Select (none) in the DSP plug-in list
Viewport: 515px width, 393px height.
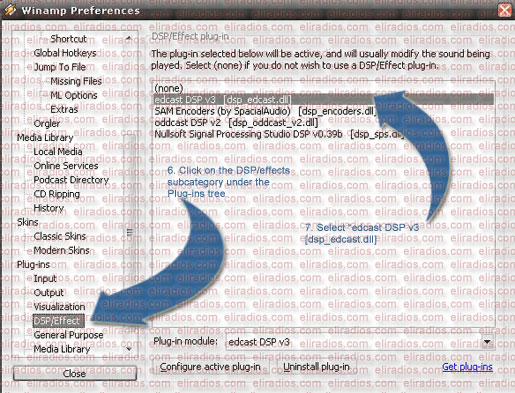tap(169, 88)
